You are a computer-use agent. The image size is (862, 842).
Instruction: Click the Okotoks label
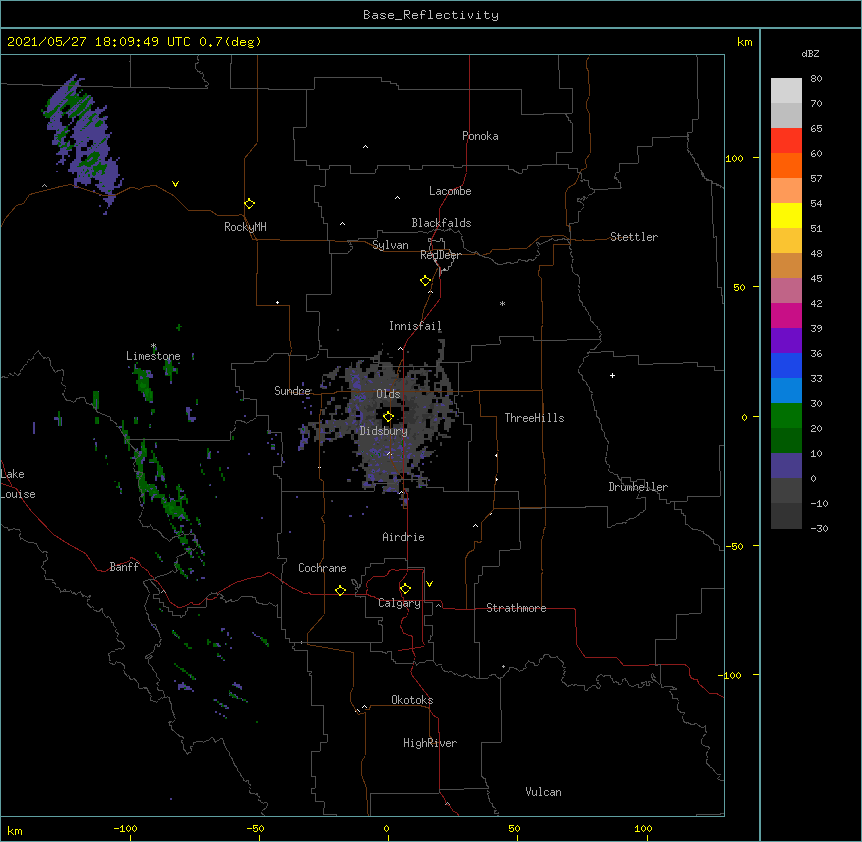(x=412, y=700)
